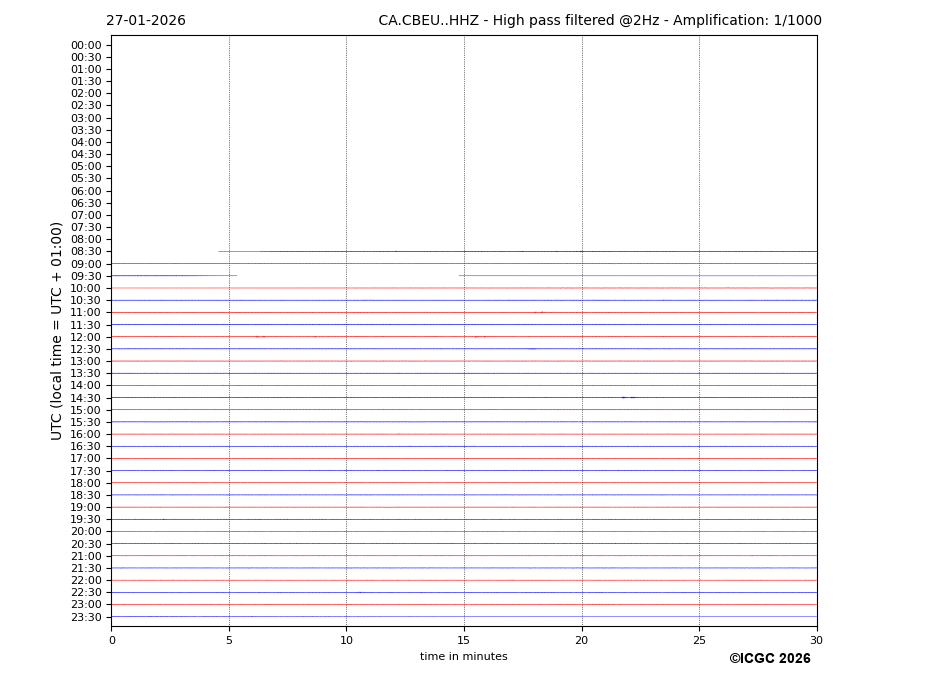Select the 00:00 time row label

[x=86, y=45]
